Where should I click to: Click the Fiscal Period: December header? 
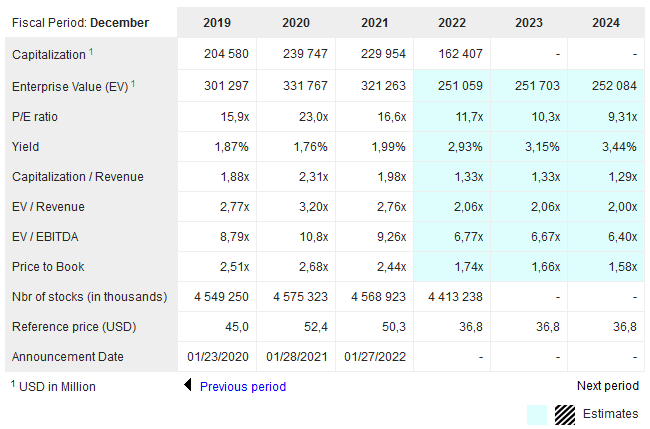pos(80,23)
